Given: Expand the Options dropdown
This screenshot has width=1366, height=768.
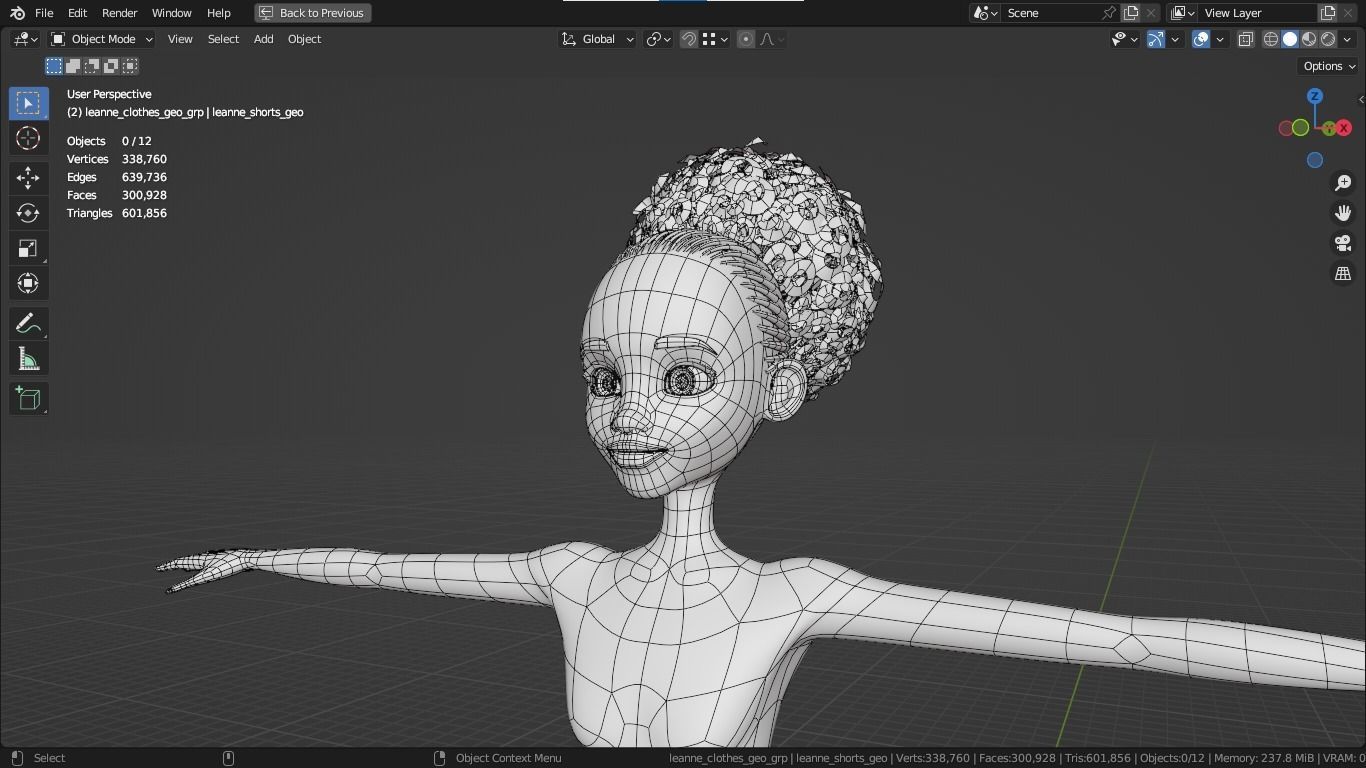Looking at the screenshot, I should (1329, 66).
